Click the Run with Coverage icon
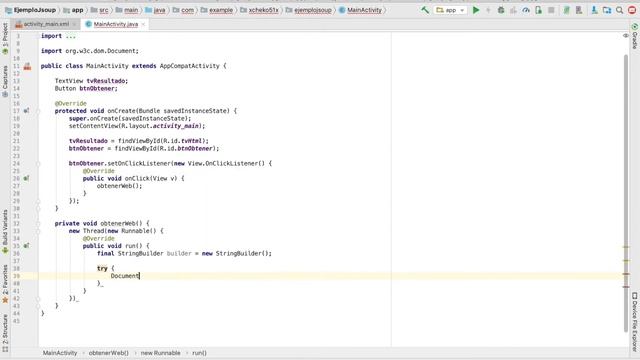640x360 pixels. click(x=513, y=10)
